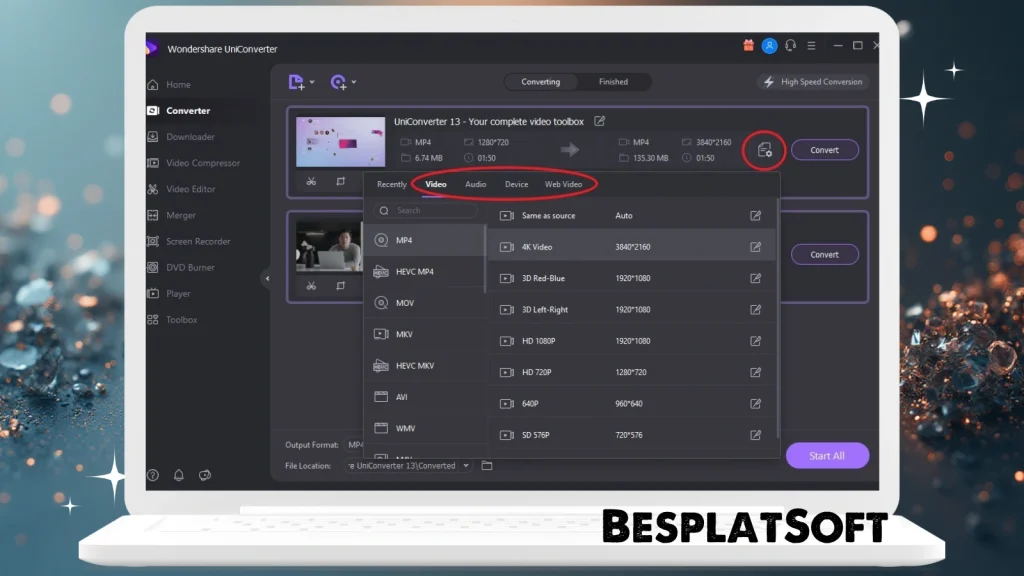
Task: Expand the File Location dropdown
Action: 465,466
